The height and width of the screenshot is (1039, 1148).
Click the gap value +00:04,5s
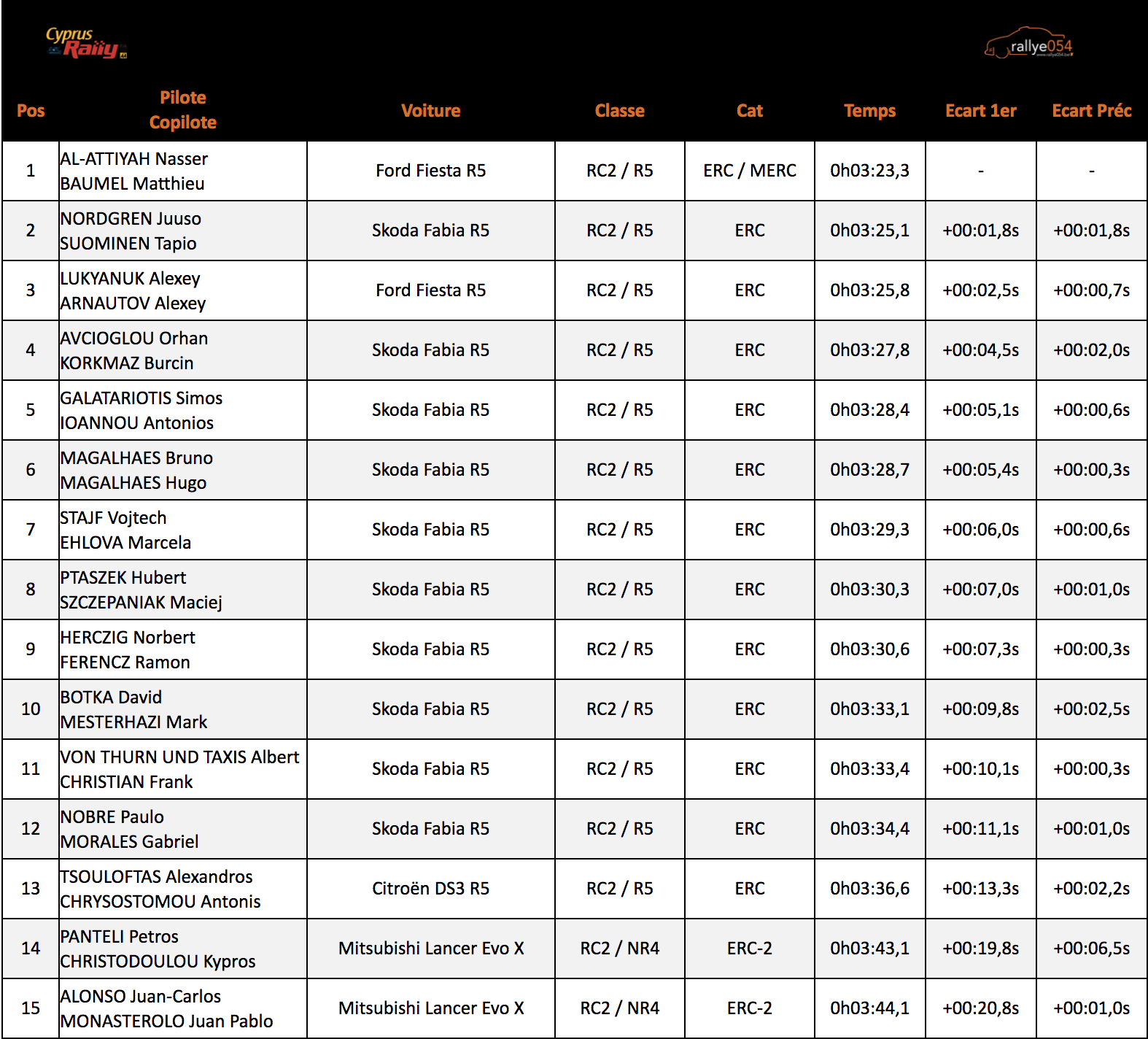pyautogui.click(x=981, y=350)
